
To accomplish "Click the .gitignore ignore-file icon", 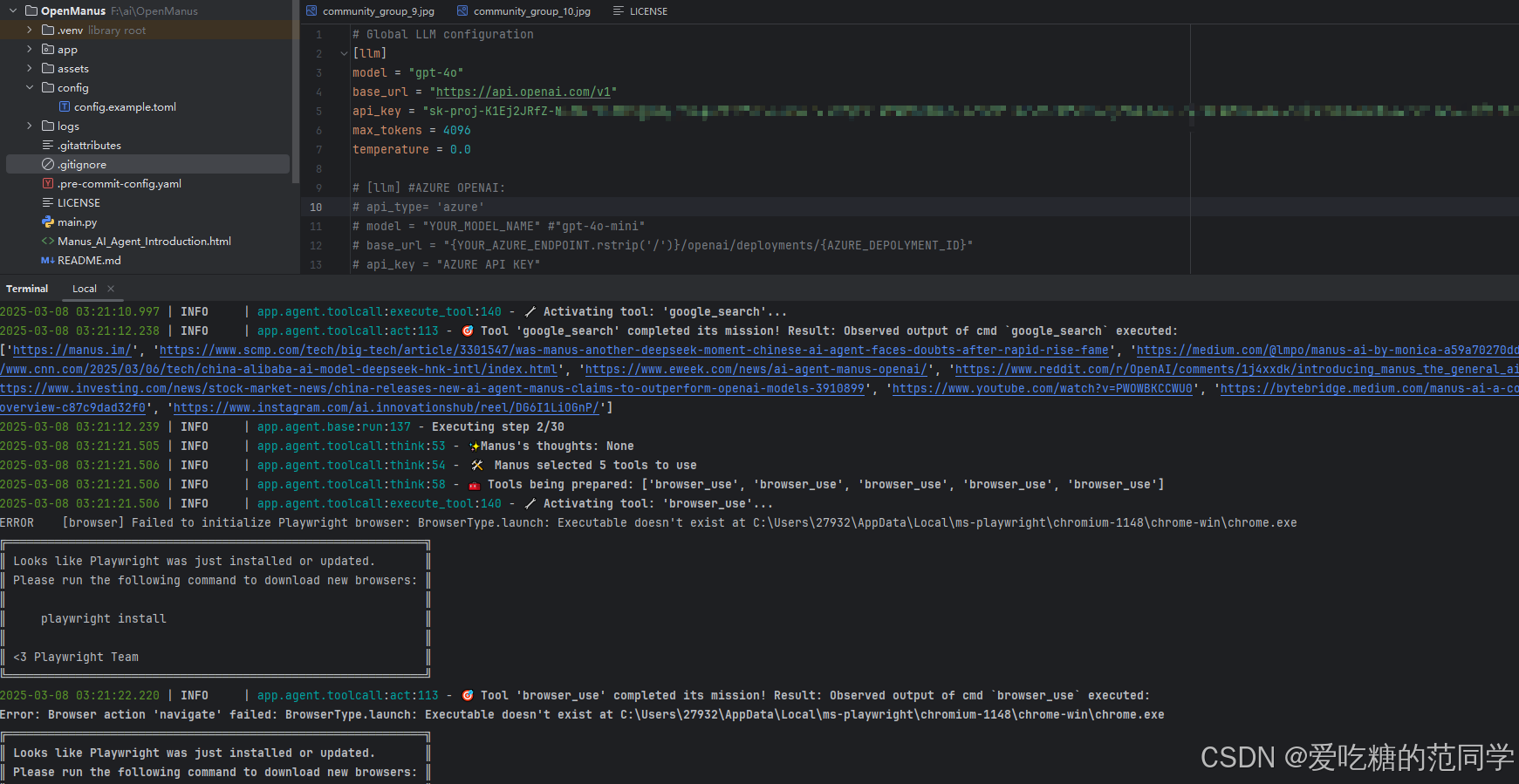I will pyautogui.click(x=48, y=165).
